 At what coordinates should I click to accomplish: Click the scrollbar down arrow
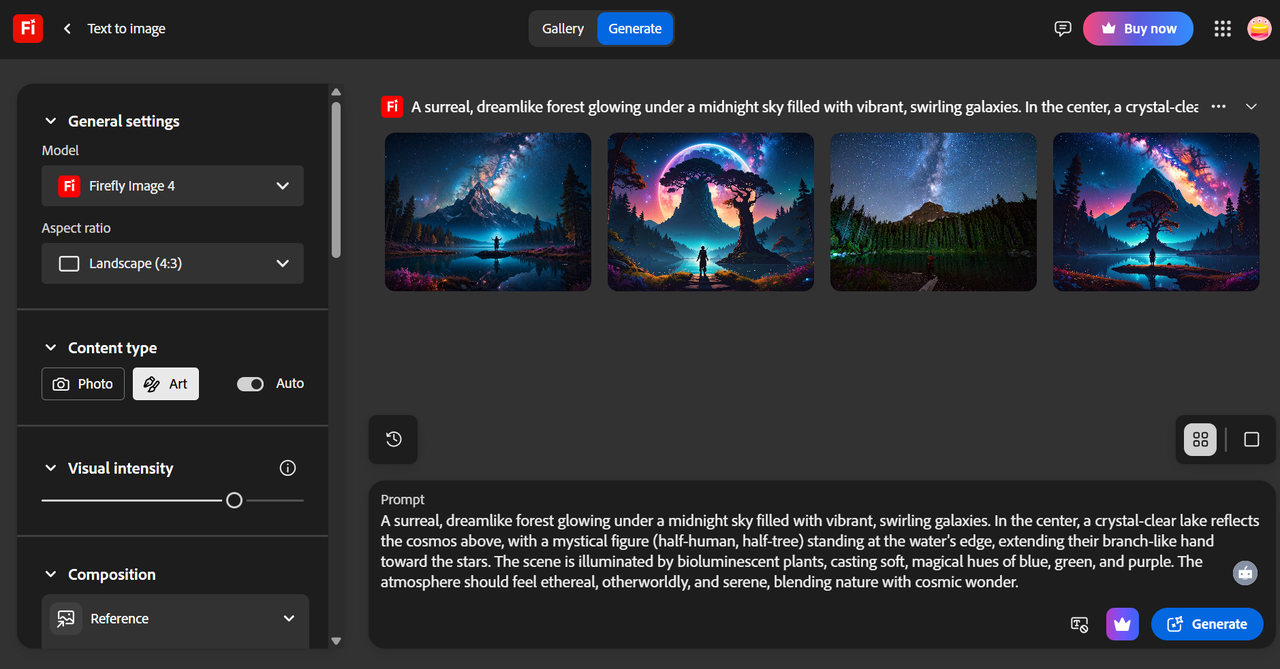coord(336,641)
